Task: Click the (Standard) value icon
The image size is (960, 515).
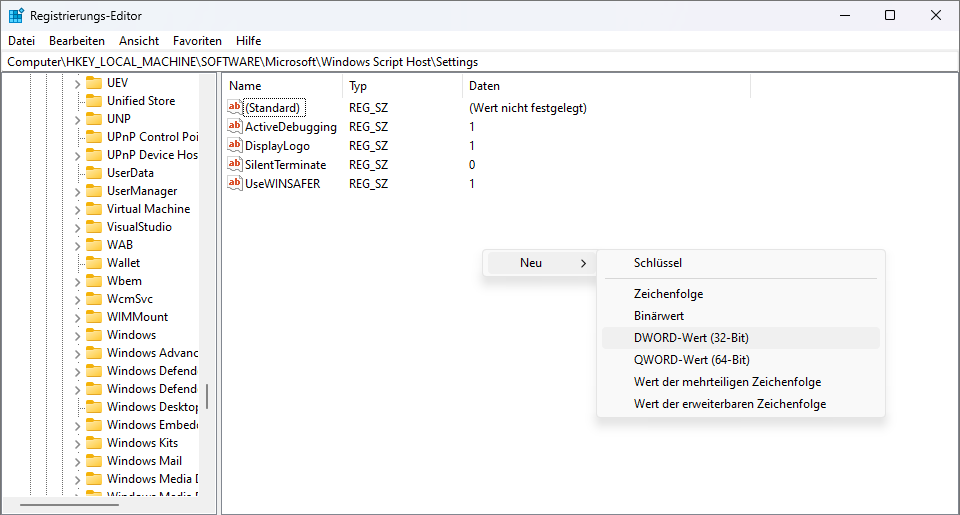Action: tap(235, 108)
